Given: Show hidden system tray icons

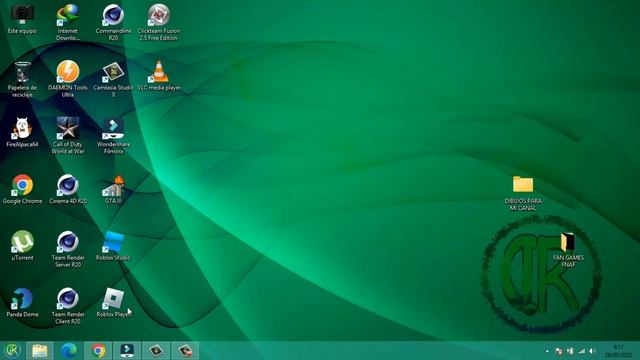Looking at the screenshot, I should pos(547,351).
